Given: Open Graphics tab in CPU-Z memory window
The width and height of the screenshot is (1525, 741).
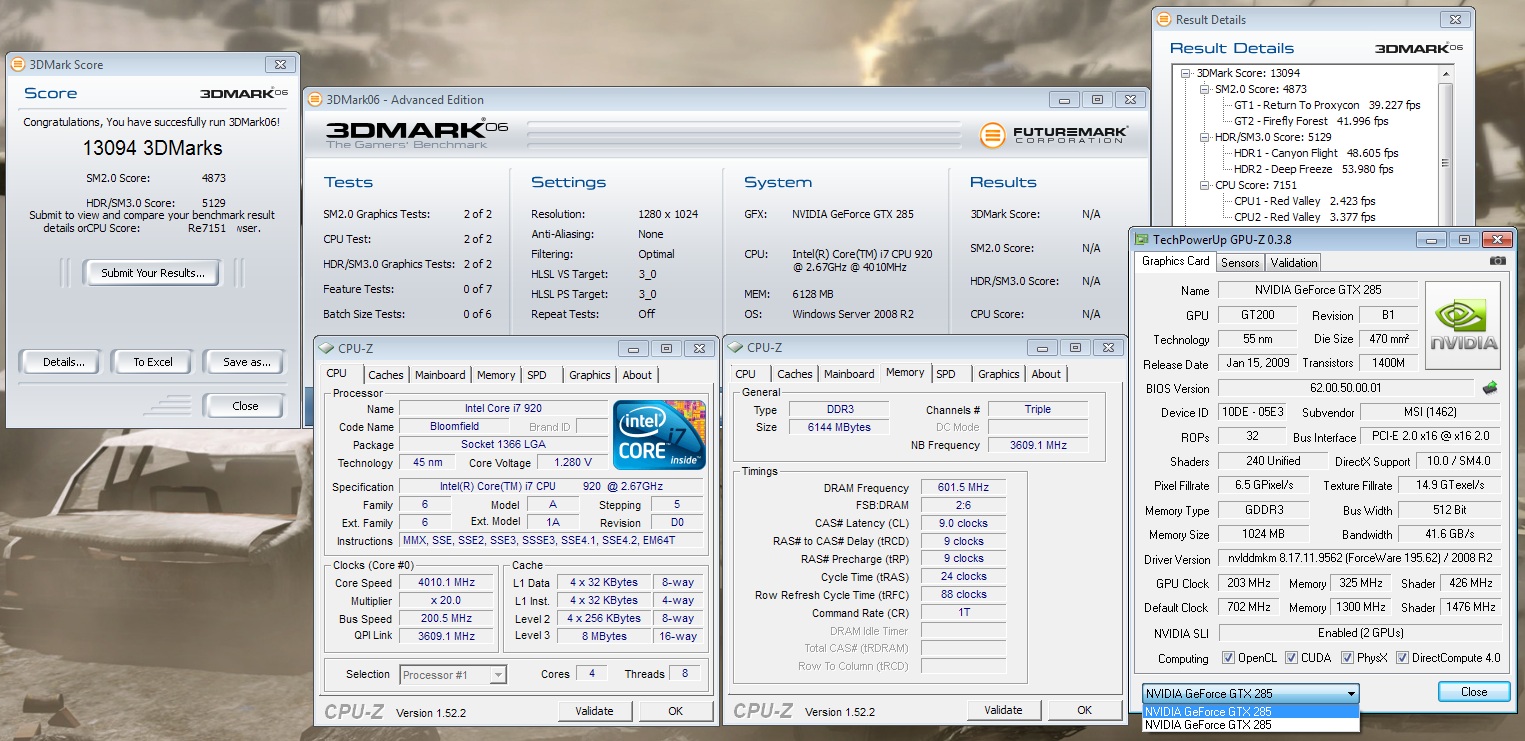Looking at the screenshot, I should click(x=999, y=374).
